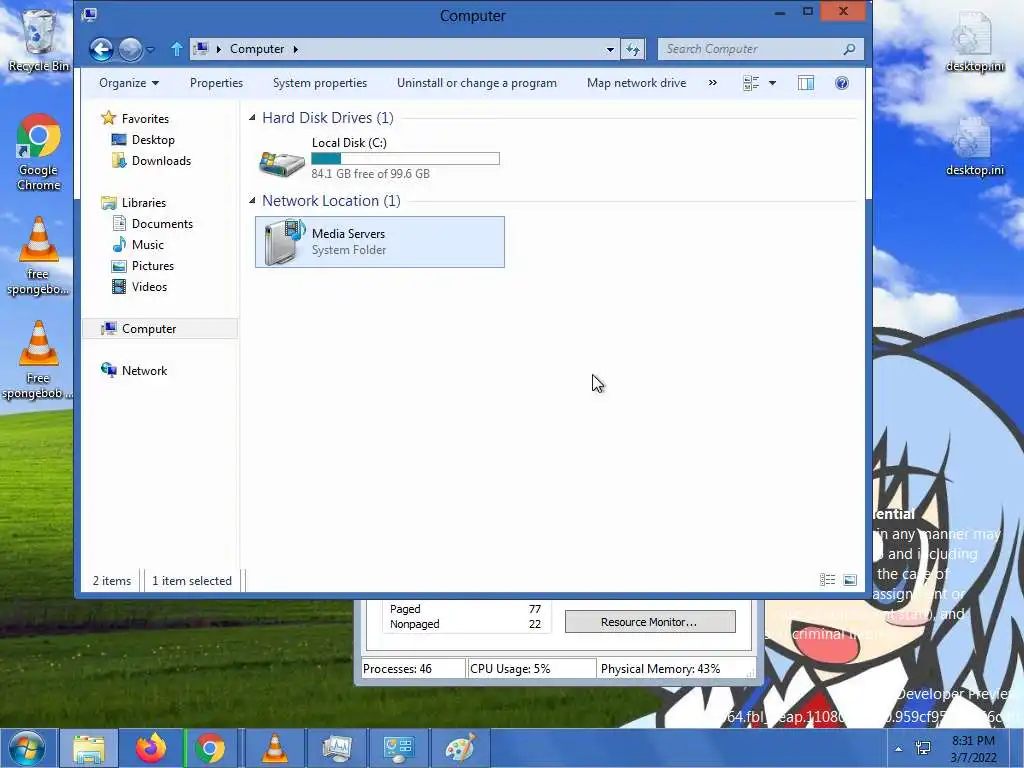Select Google Chrome desktop shortcut
The image size is (1024, 768).
[39, 152]
